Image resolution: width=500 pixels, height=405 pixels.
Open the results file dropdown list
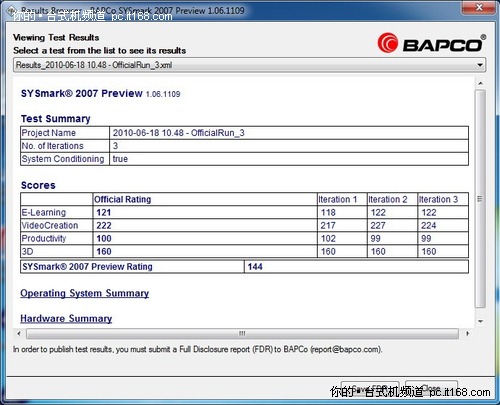249,65
